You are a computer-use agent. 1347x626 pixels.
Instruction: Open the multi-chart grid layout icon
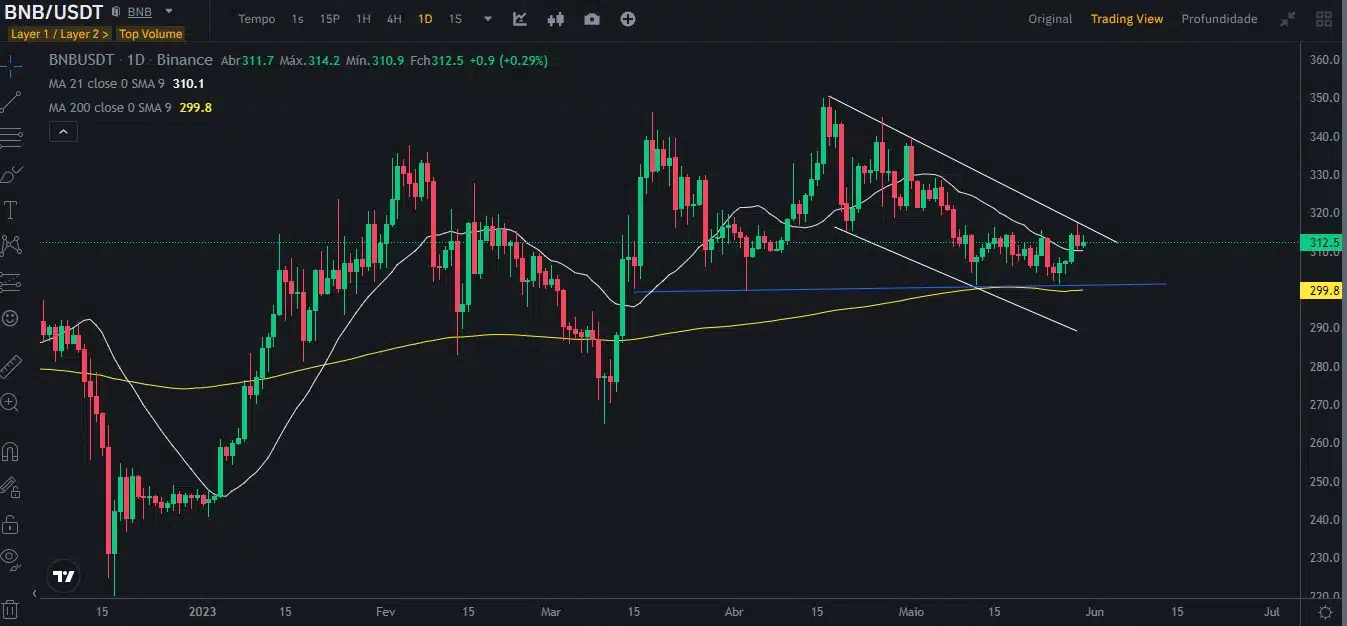pyautogui.click(x=1325, y=19)
